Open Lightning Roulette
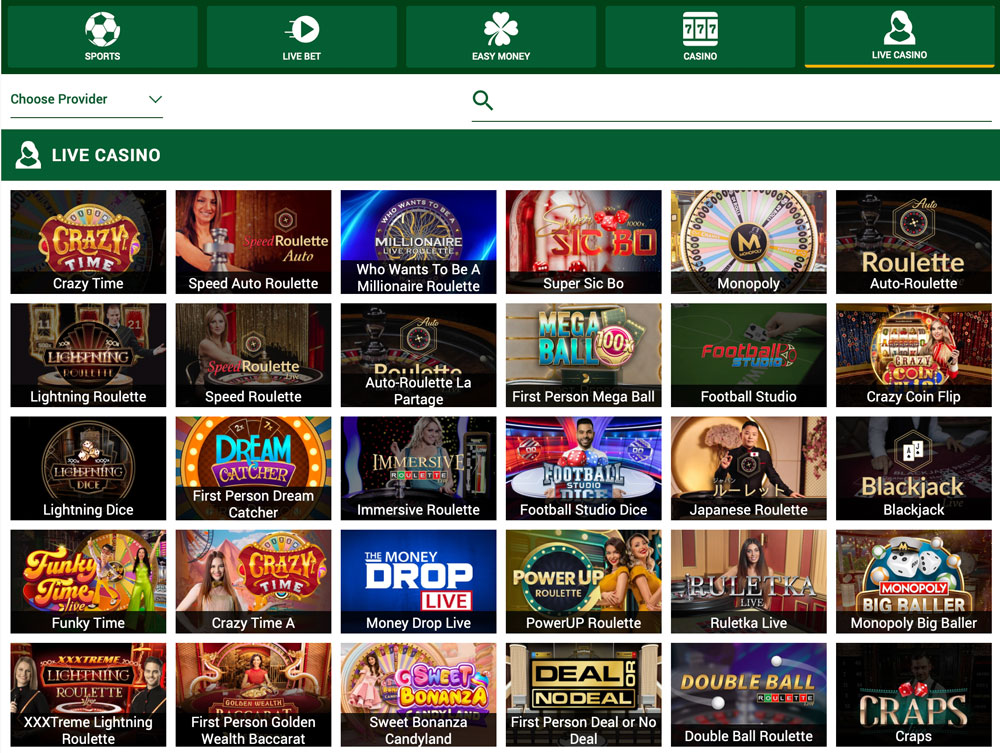 [x=88, y=355]
